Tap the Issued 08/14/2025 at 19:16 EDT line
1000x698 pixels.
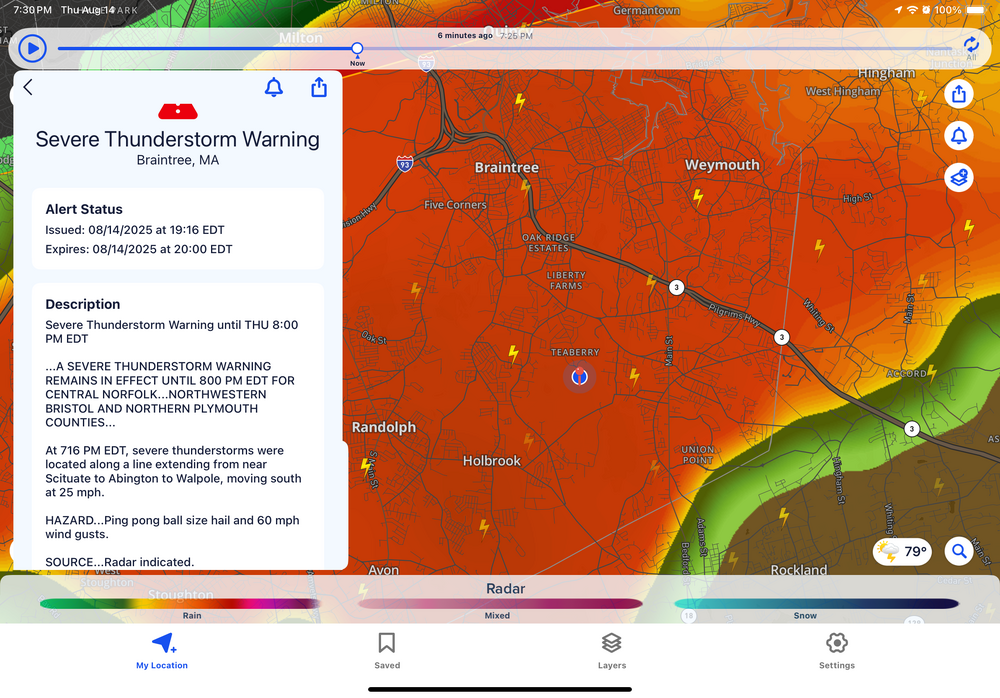(135, 230)
